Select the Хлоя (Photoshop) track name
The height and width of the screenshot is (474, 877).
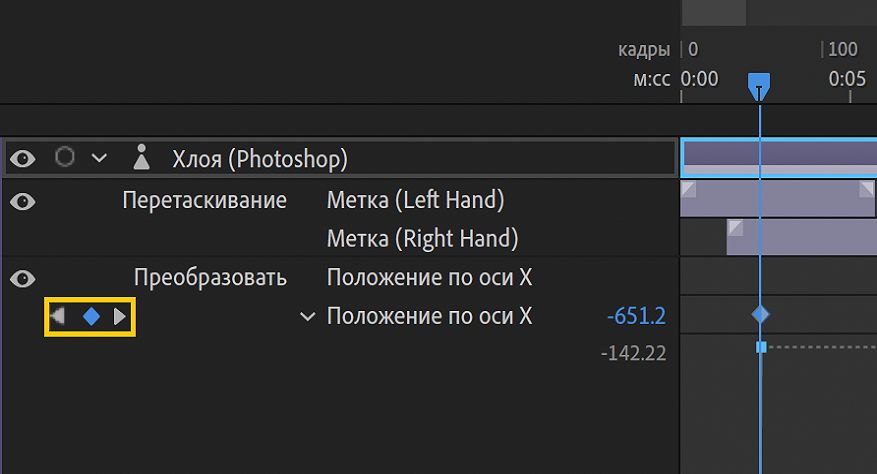[259, 158]
